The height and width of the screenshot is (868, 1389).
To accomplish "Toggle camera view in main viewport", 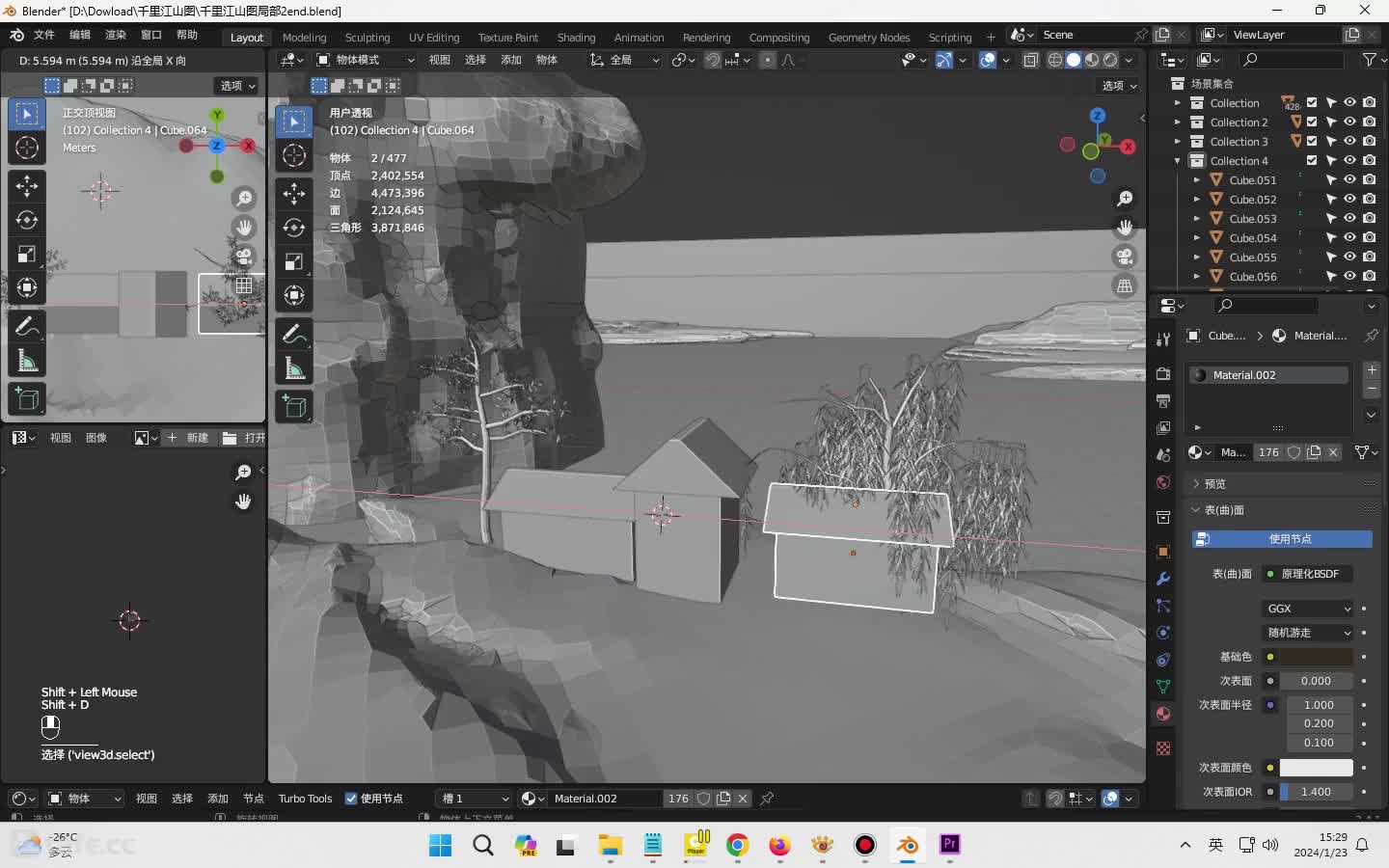I will 1125,257.
